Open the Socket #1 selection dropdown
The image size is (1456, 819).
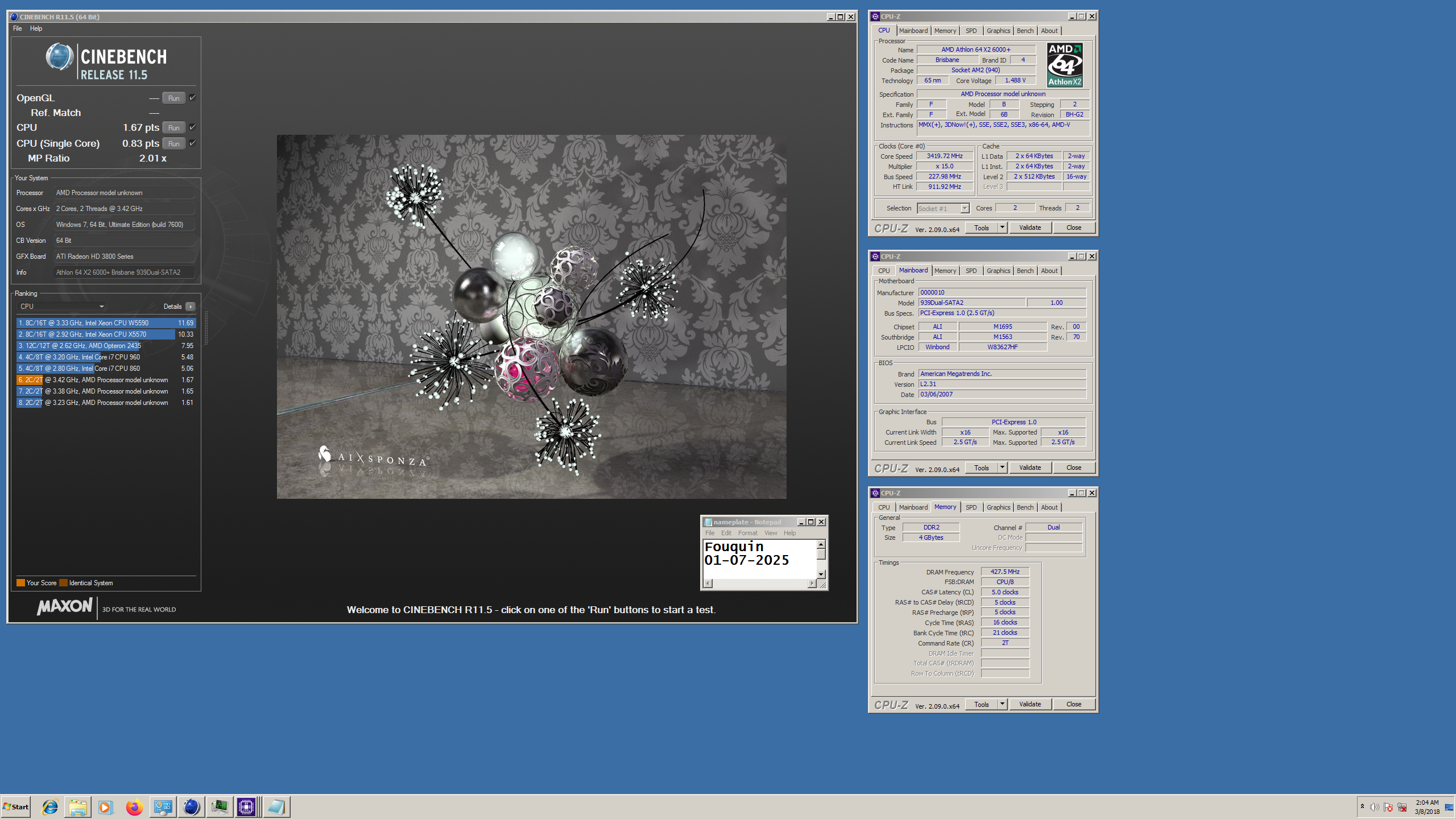(x=943, y=209)
